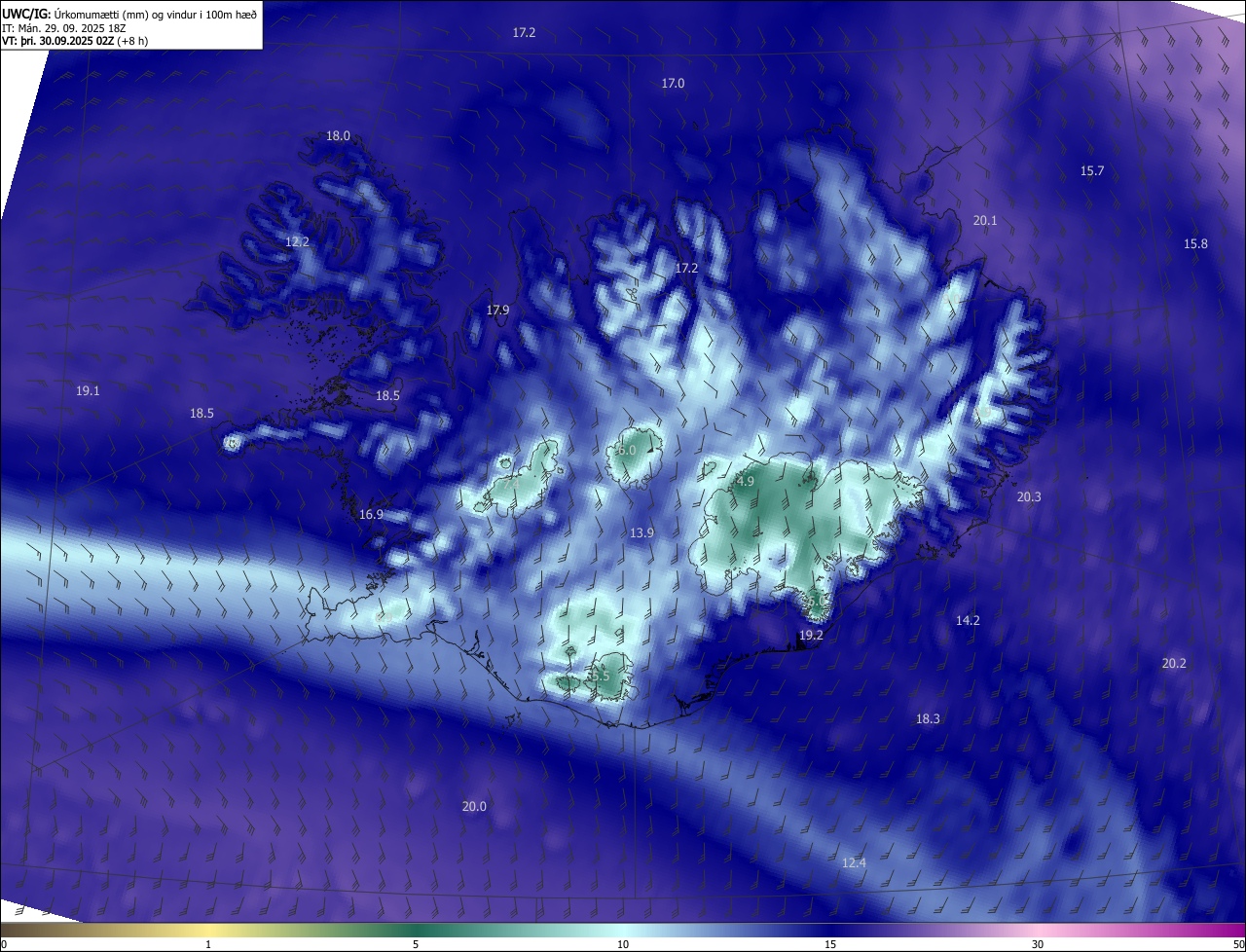Click the map title "Úrkomumætti (mm) og vindur í 100m hæð"
This screenshot has height=952, width=1246.
pyautogui.click(x=155, y=14)
